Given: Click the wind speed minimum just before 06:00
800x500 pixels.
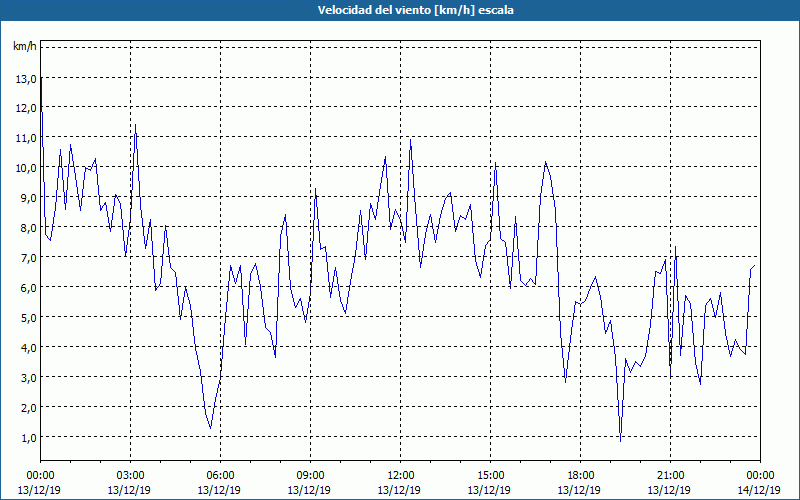Looking at the screenshot, I should coord(210,428).
